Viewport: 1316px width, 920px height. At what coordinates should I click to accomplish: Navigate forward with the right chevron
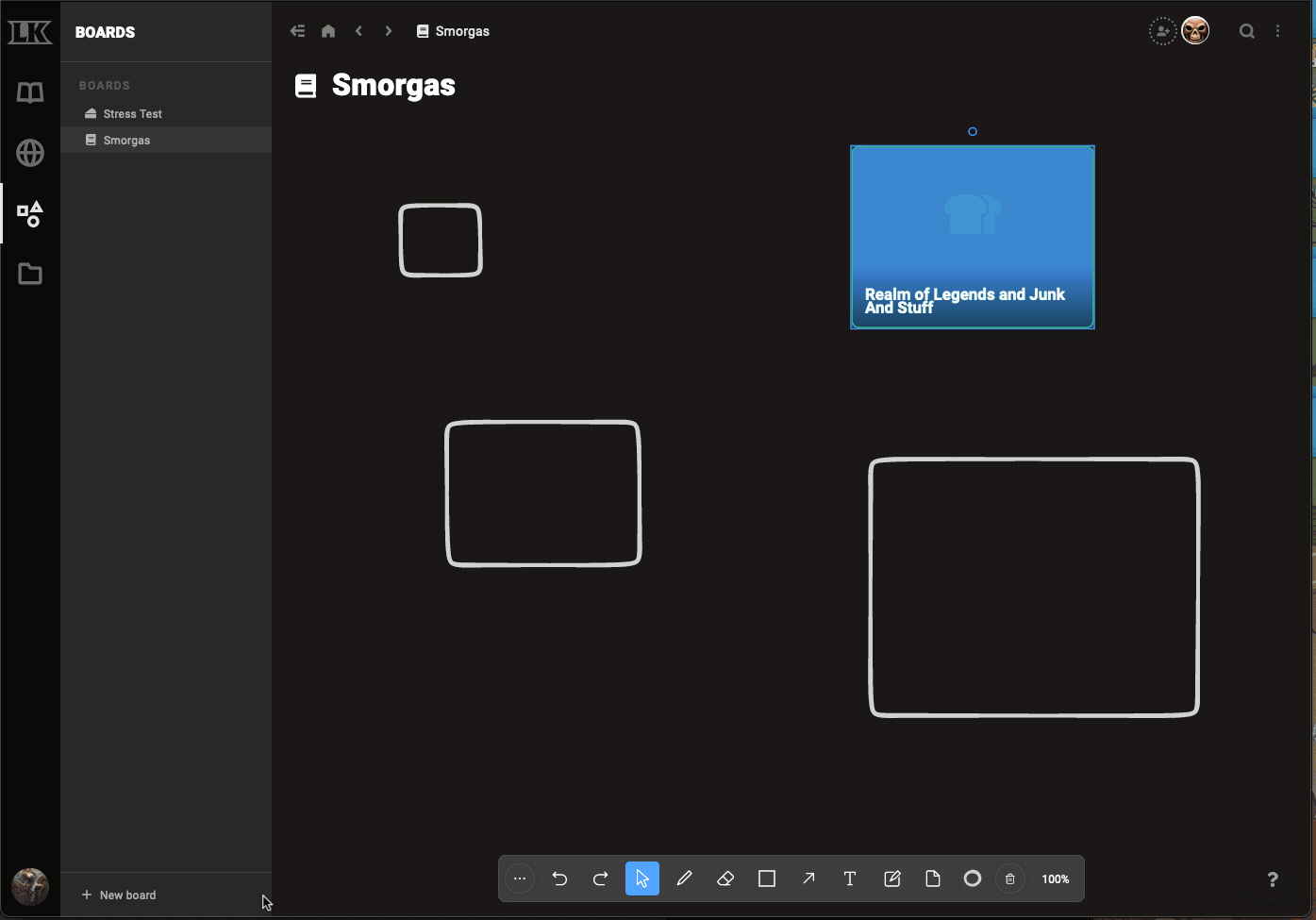tap(389, 31)
